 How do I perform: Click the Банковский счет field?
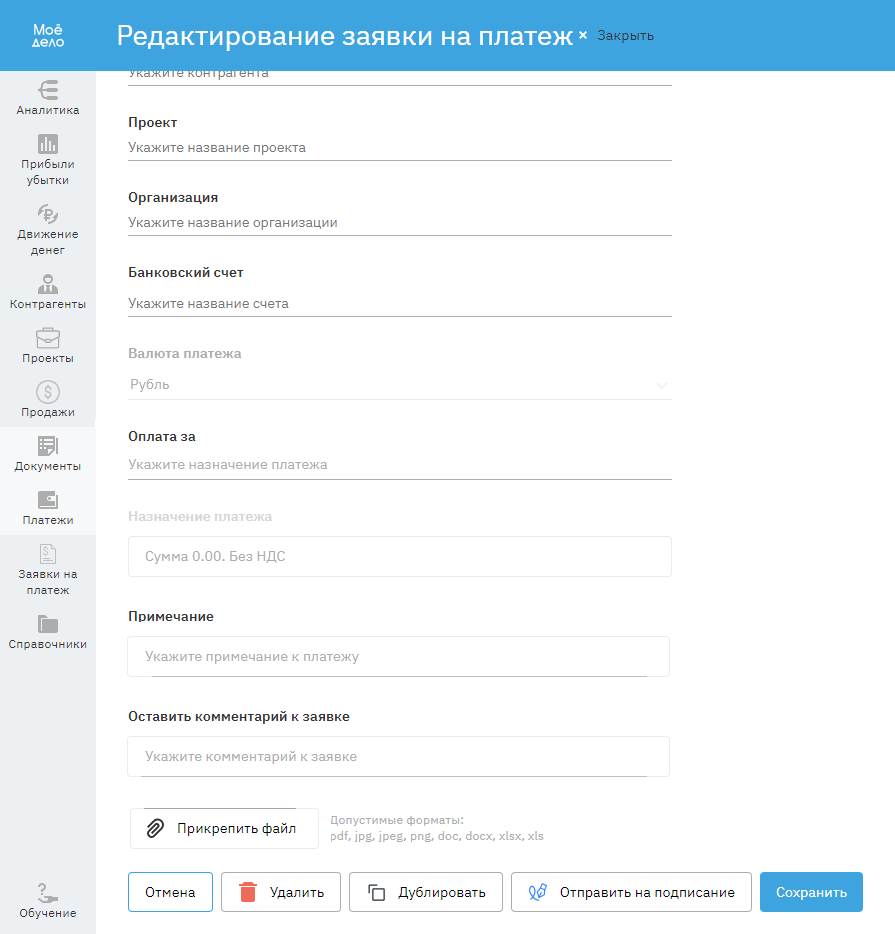[x=400, y=303]
